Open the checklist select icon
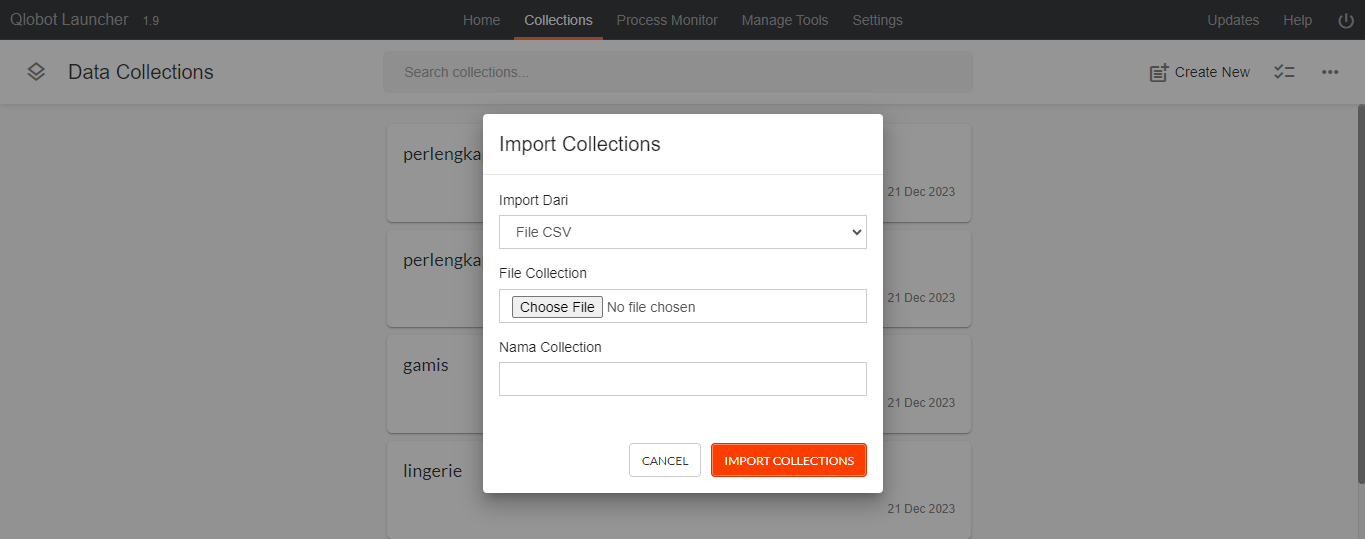Screen dimensions: 1365x539 [1284, 72]
